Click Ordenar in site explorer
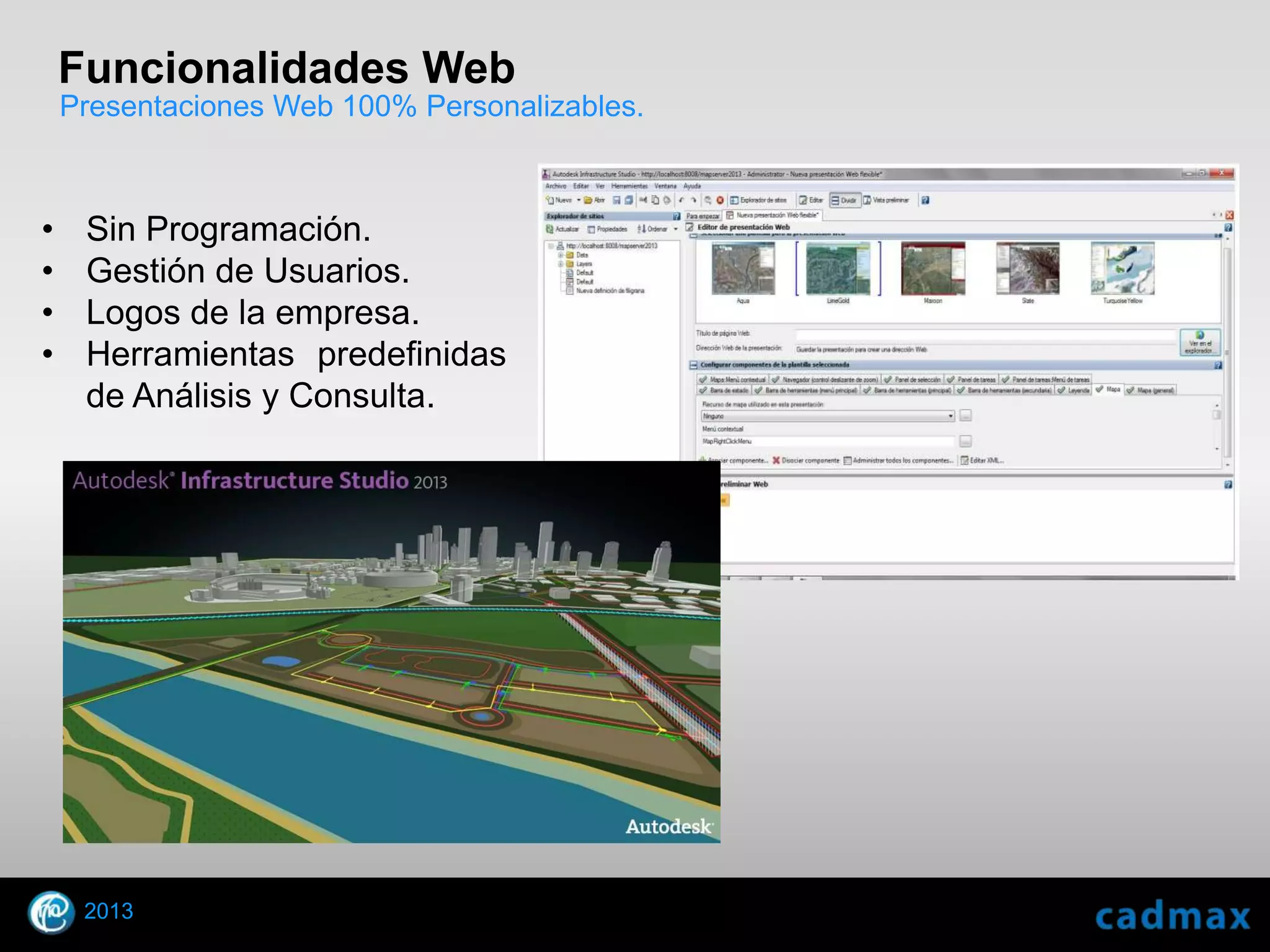1270x952 pixels. [x=652, y=229]
